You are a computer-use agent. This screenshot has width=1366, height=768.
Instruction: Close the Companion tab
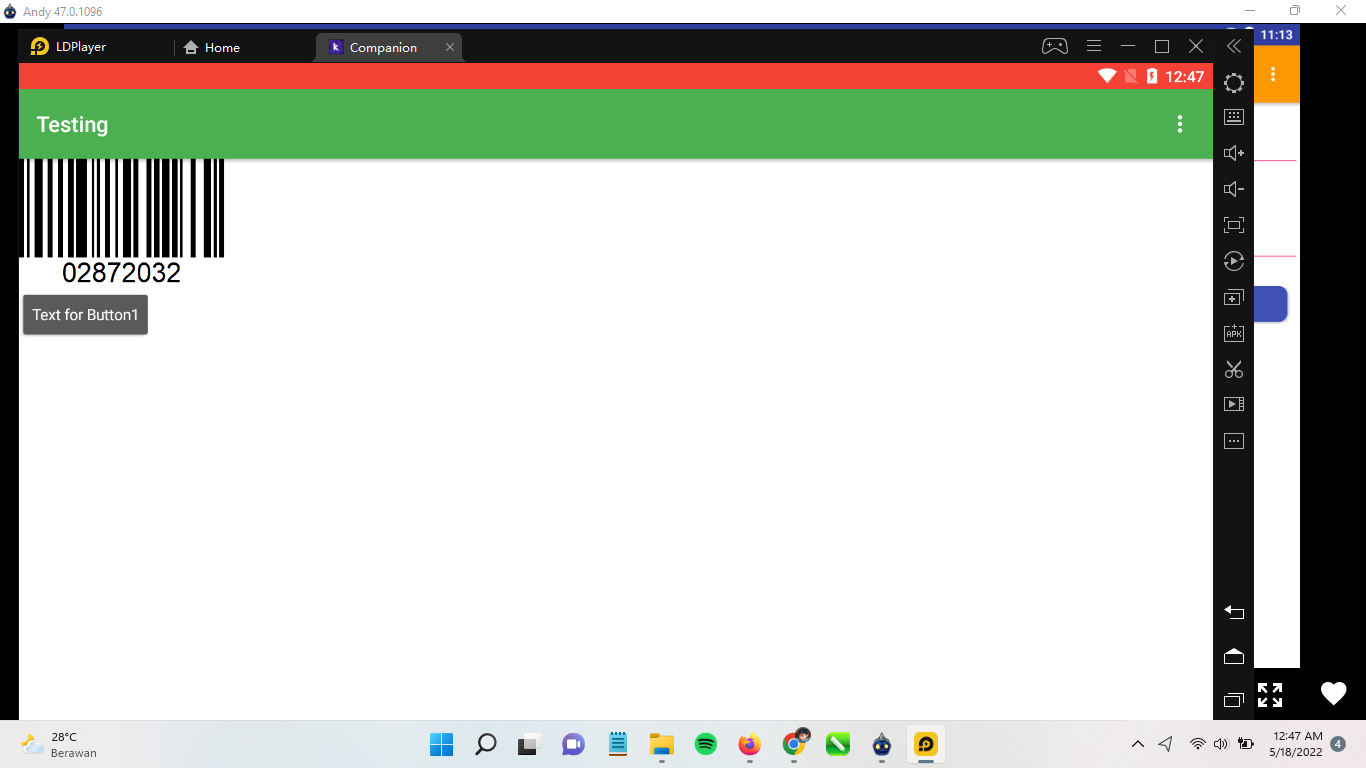[450, 47]
